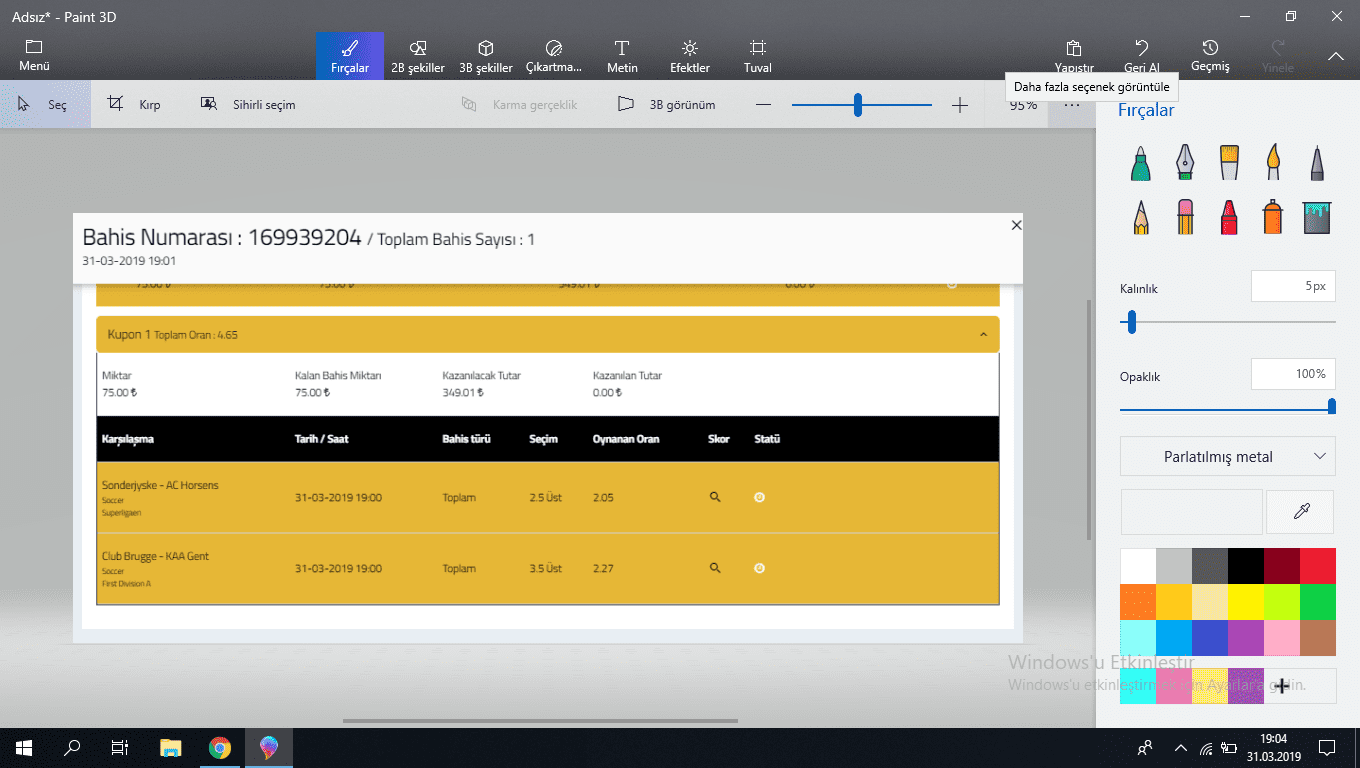Pick the black color swatch
1360x768 pixels.
1246,566
